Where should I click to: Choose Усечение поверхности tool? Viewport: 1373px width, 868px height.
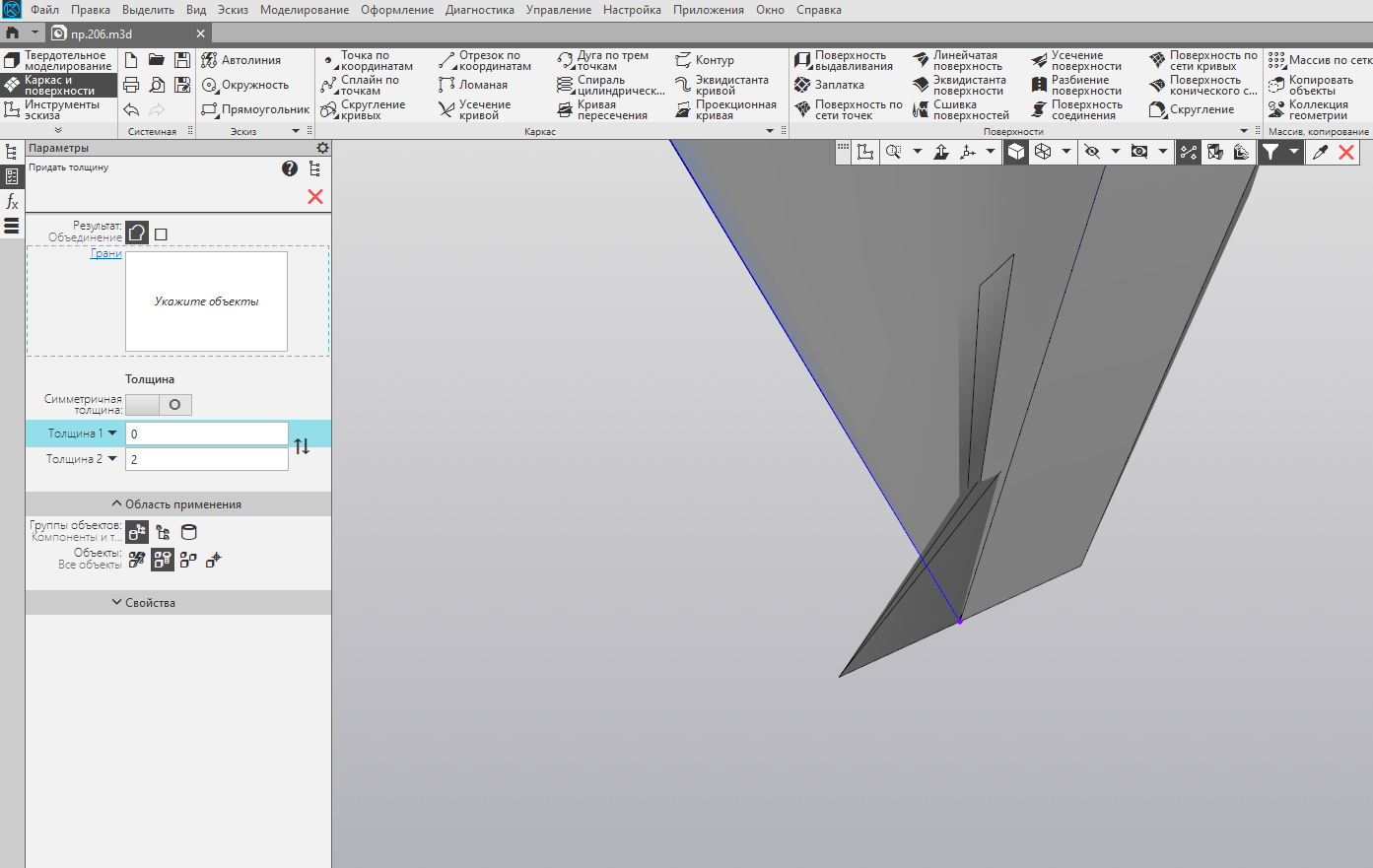point(1077,61)
